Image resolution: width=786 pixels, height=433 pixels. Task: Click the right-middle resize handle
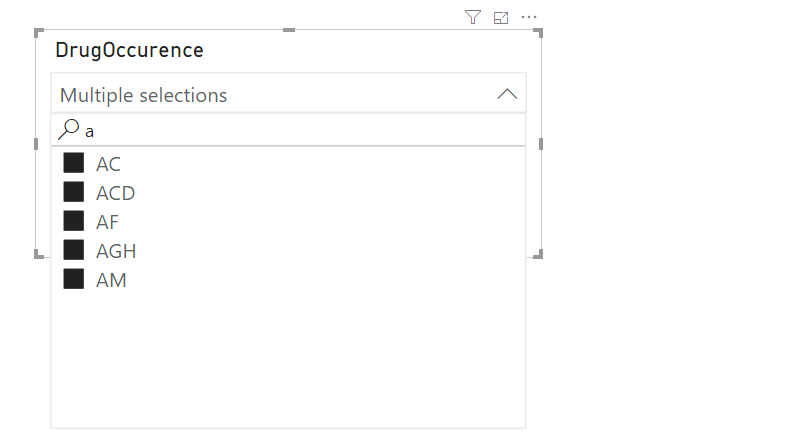(x=541, y=144)
